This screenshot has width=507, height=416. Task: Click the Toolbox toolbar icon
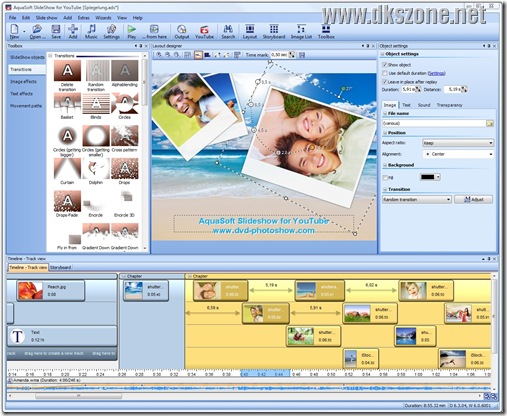[326, 31]
